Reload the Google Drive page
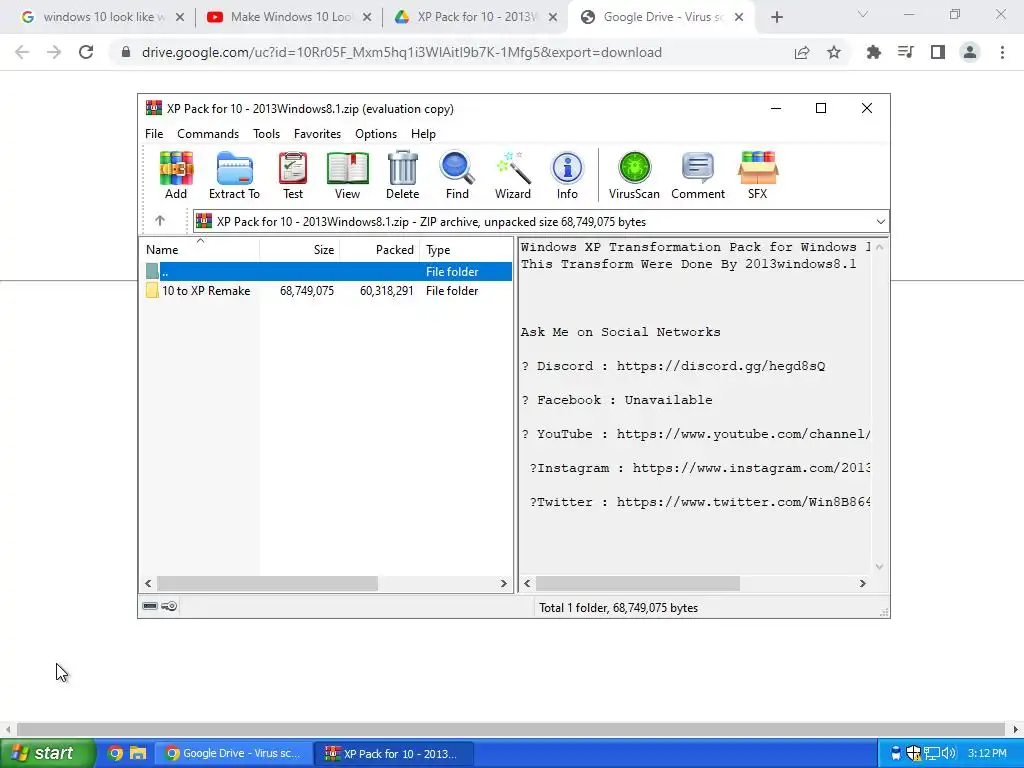This screenshot has height=768, width=1024. click(x=86, y=52)
